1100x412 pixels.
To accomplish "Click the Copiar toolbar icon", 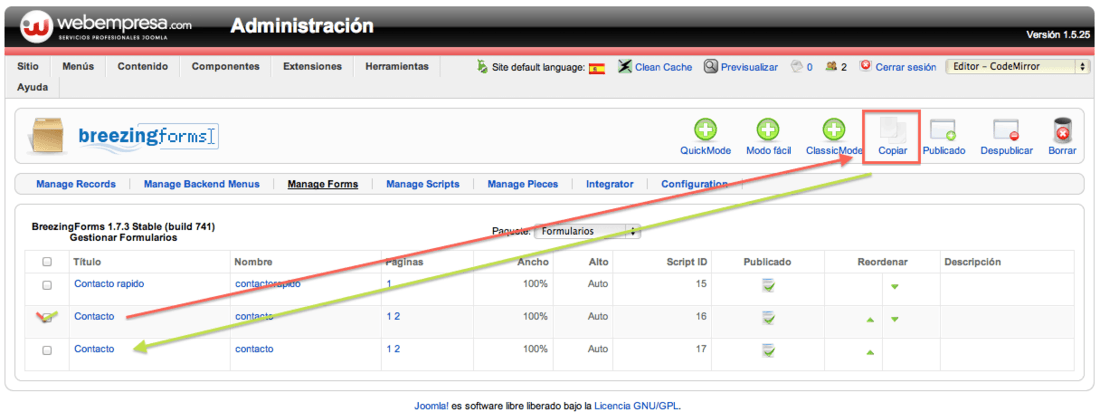I will pyautogui.click(x=892, y=130).
